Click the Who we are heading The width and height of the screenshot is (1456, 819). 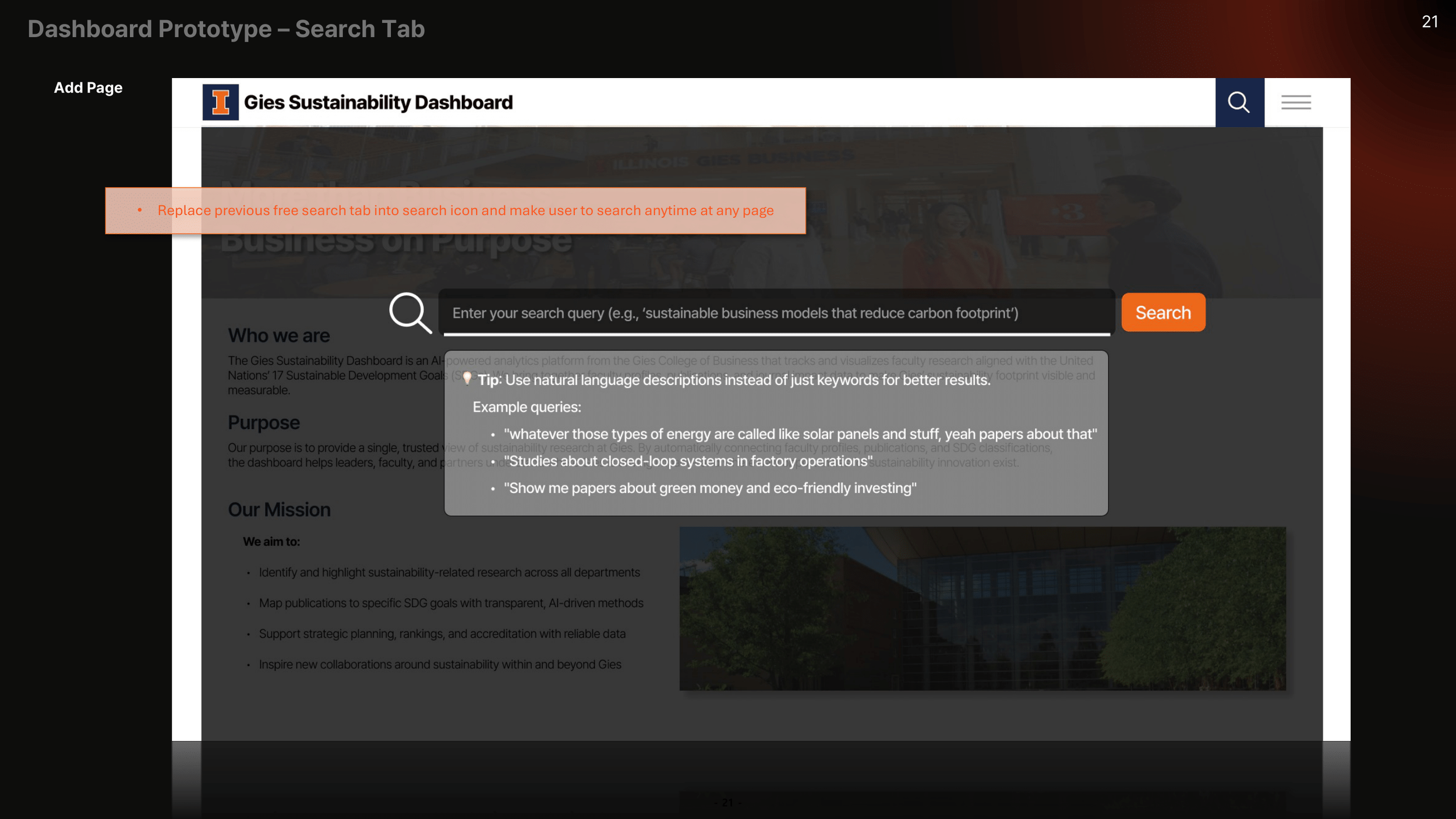[x=278, y=336]
